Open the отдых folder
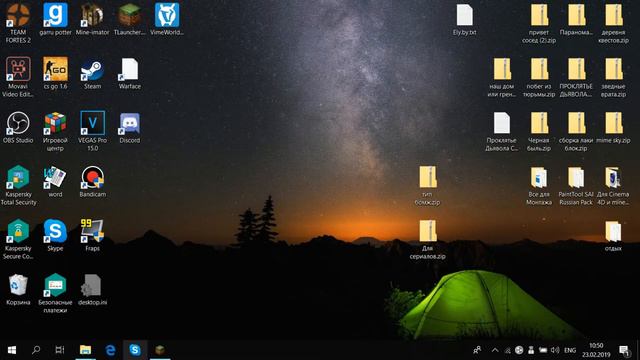This screenshot has height=360, width=640. (x=613, y=231)
